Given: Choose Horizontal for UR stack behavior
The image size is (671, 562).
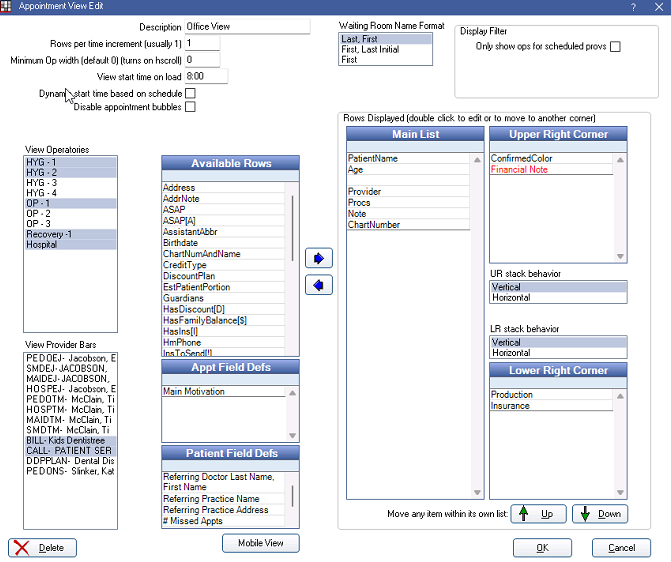Looking at the screenshot, I should 557,298.
